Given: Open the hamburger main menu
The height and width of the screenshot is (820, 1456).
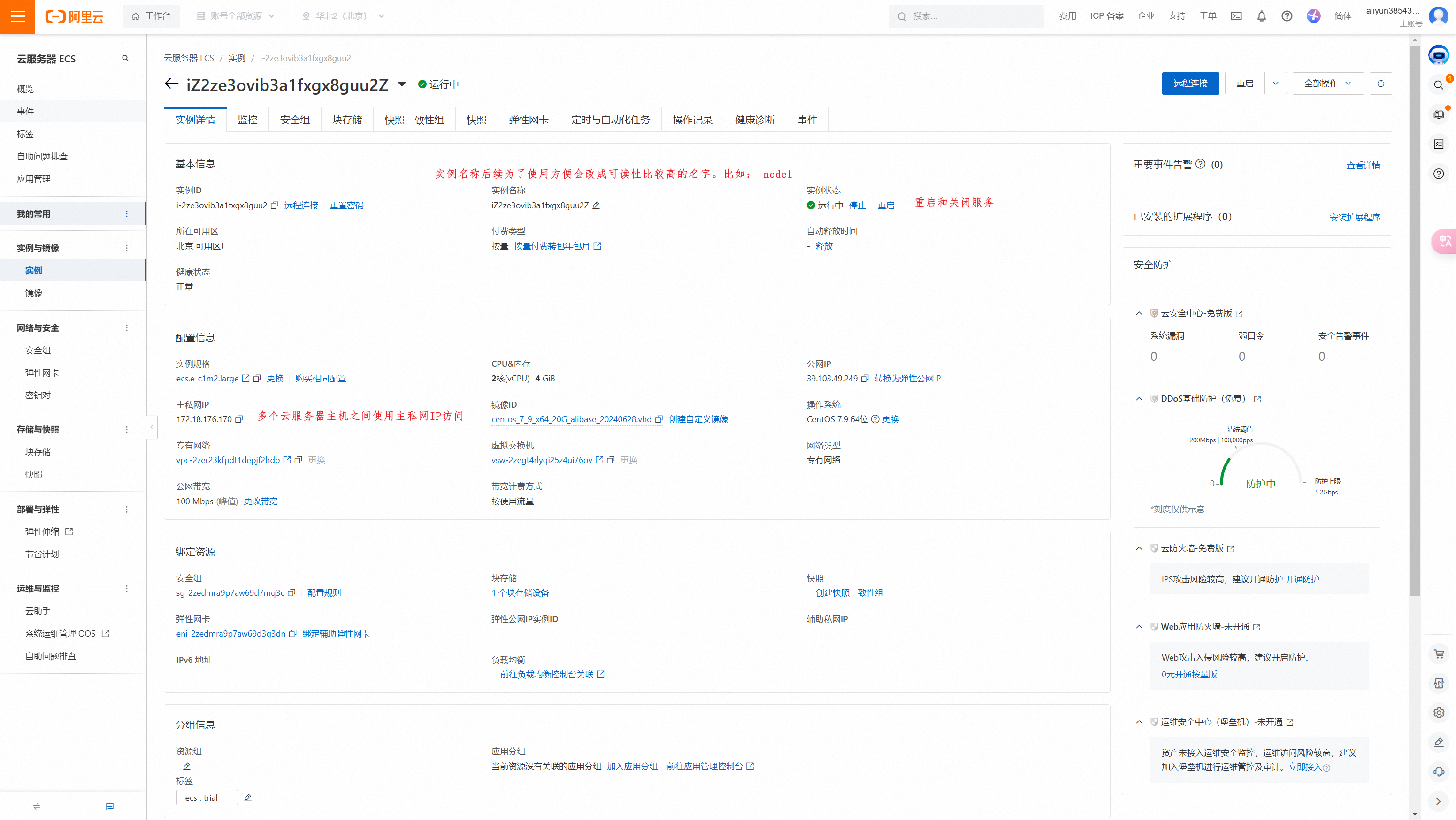Looking at the screenshot, I should pyautogui.click(x=17, y=16).
